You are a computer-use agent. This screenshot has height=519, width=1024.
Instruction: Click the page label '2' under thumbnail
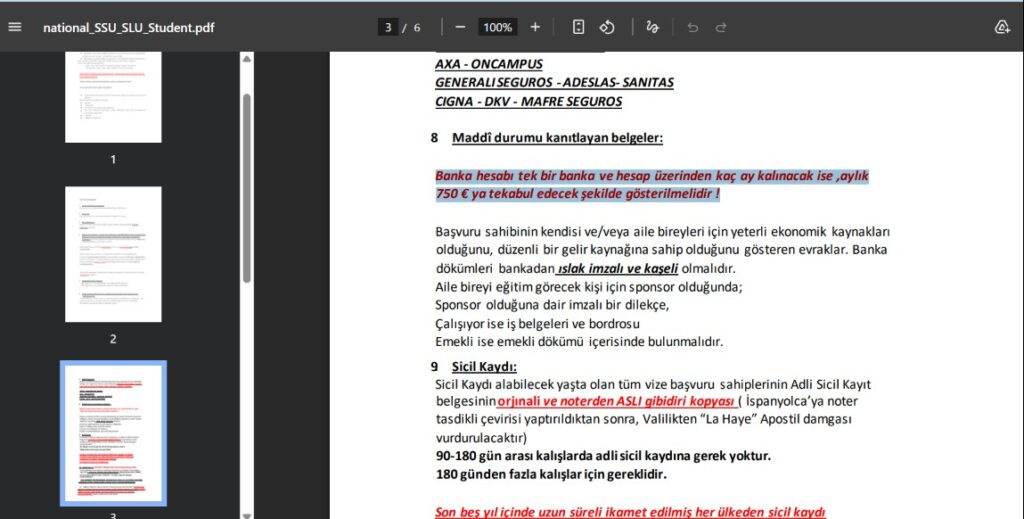pos(113,339)
